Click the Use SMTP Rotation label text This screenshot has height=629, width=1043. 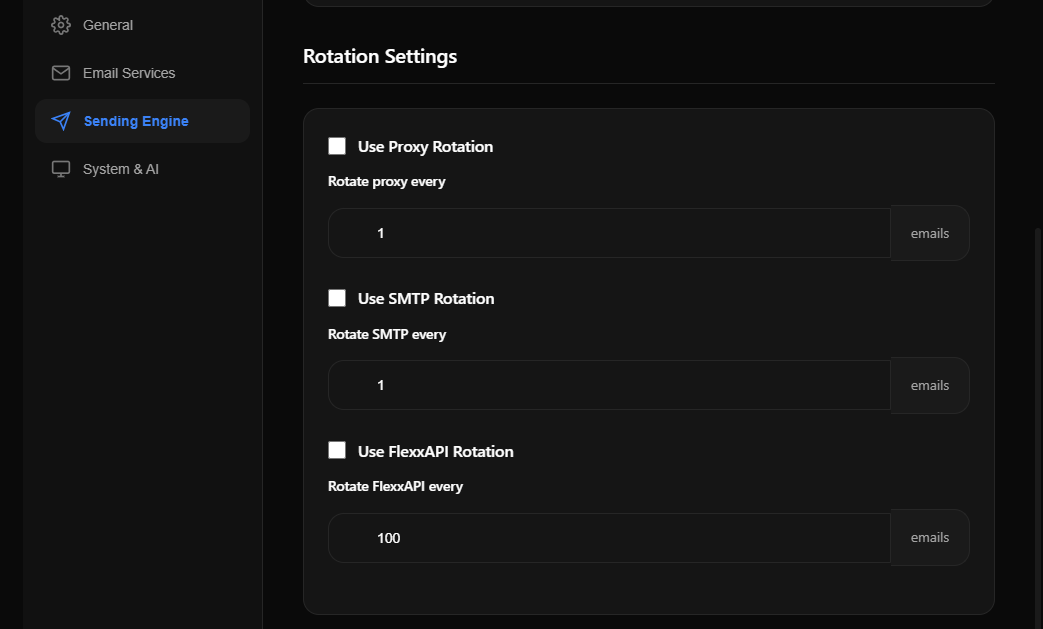[426, 297]
